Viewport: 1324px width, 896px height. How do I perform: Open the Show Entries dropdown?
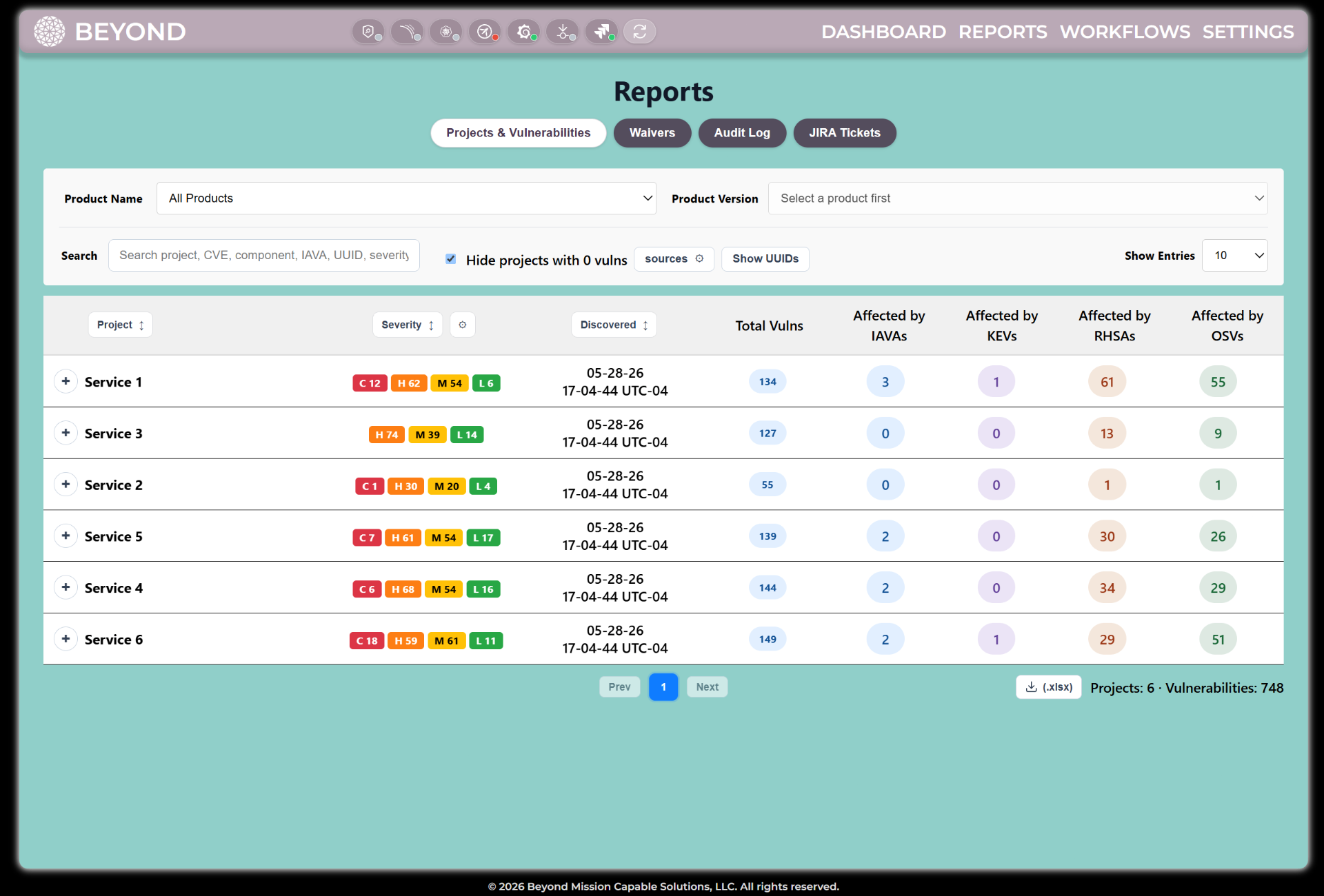tap(1234, 256)
